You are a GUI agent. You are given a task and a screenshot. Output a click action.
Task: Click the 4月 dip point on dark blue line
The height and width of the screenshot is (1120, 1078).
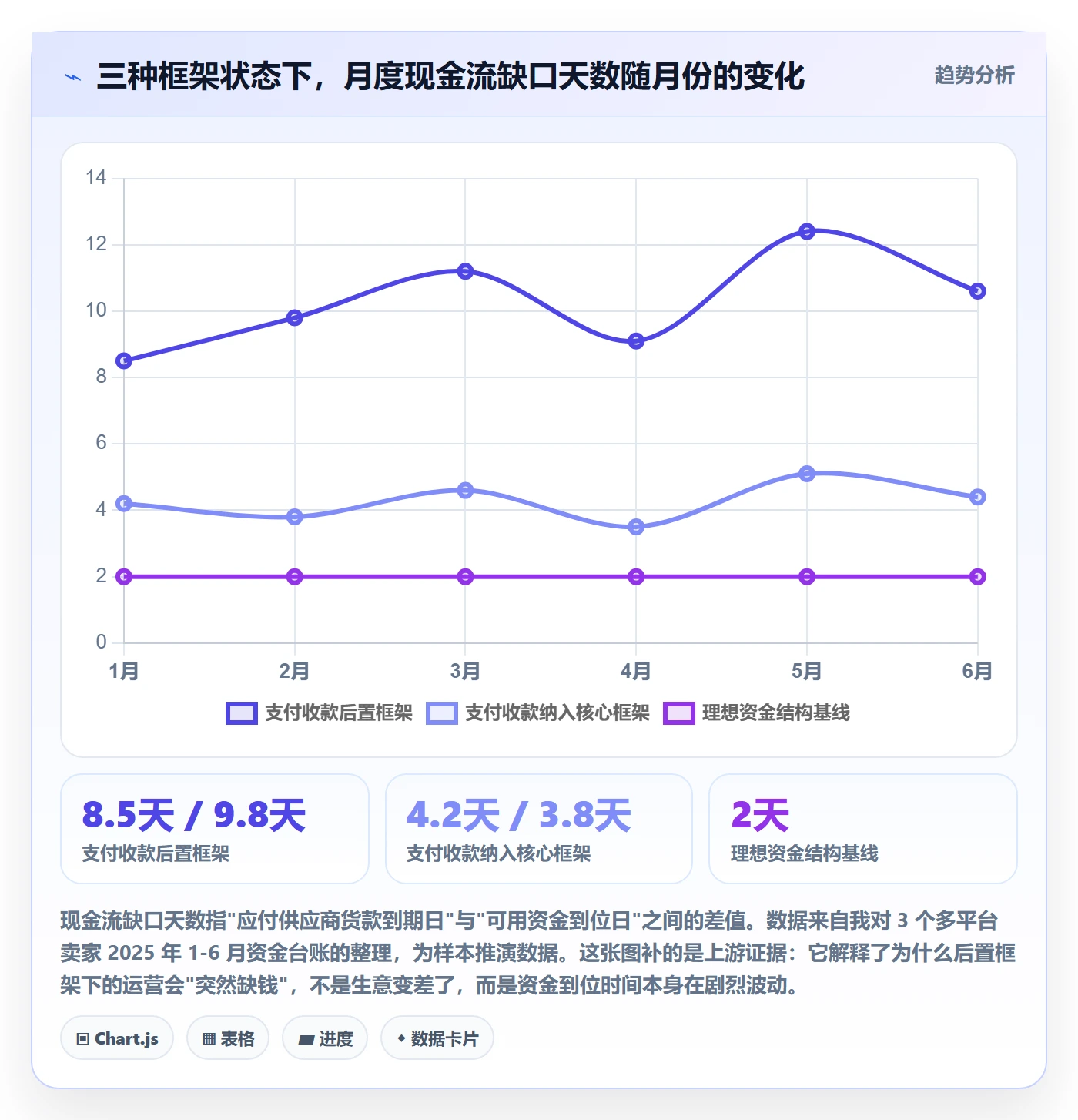[636, 341]
